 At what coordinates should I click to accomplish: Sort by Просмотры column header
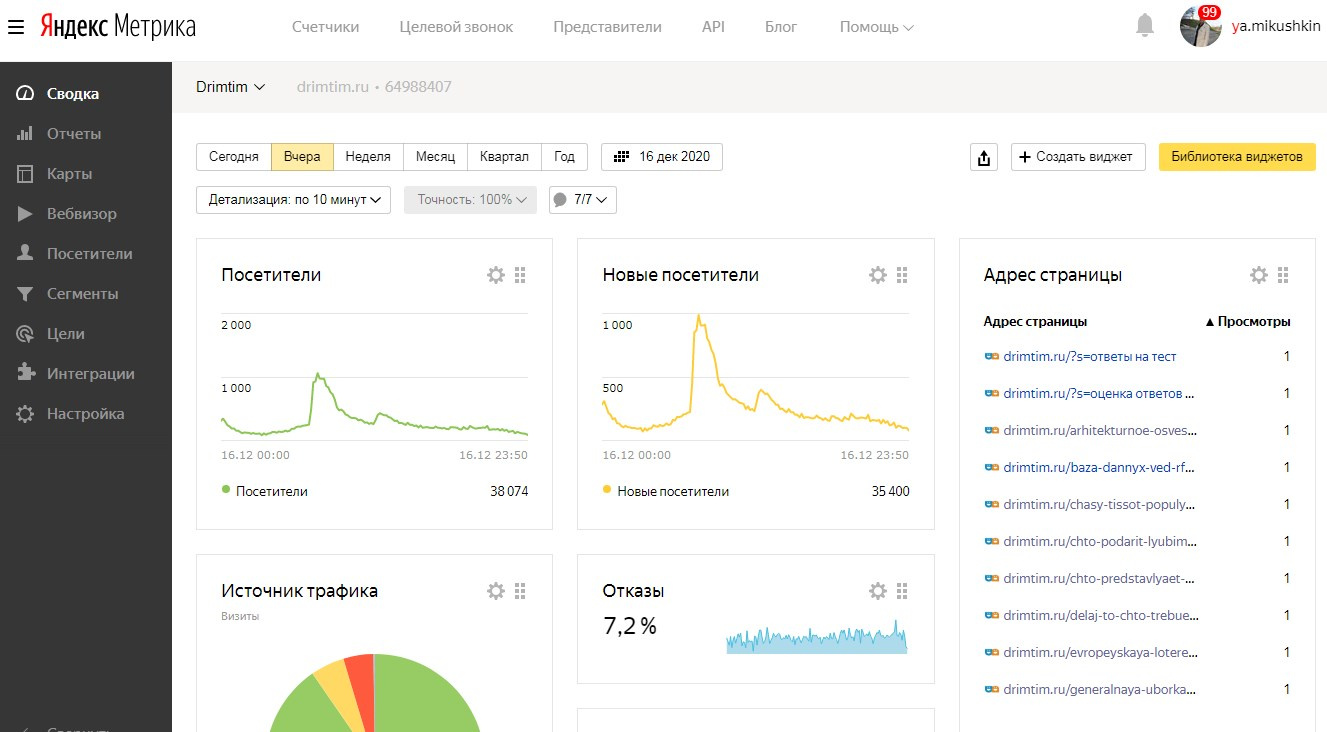1247,322
